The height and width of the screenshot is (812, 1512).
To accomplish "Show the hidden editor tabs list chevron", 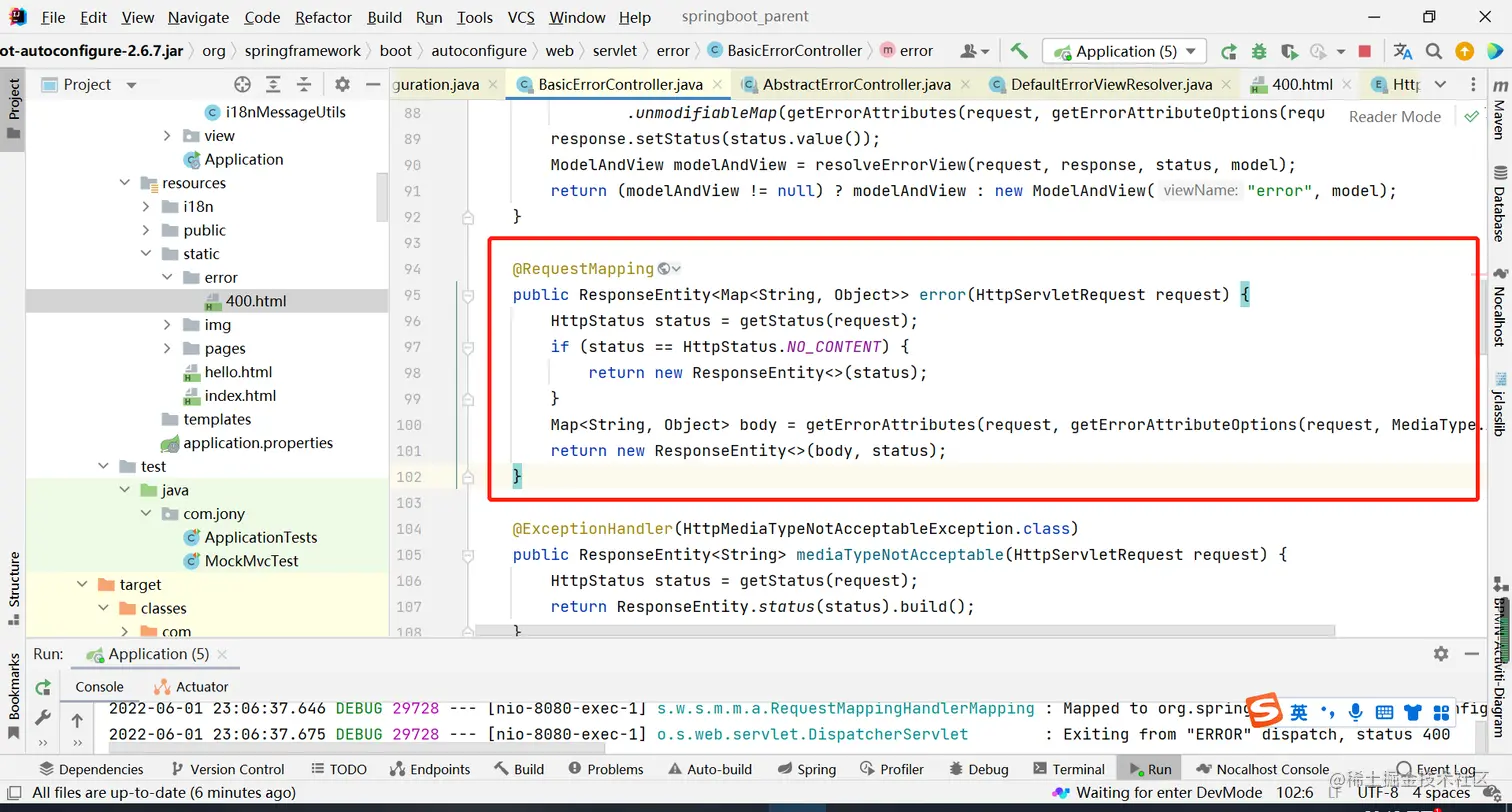I will [x=1440, y=85].
